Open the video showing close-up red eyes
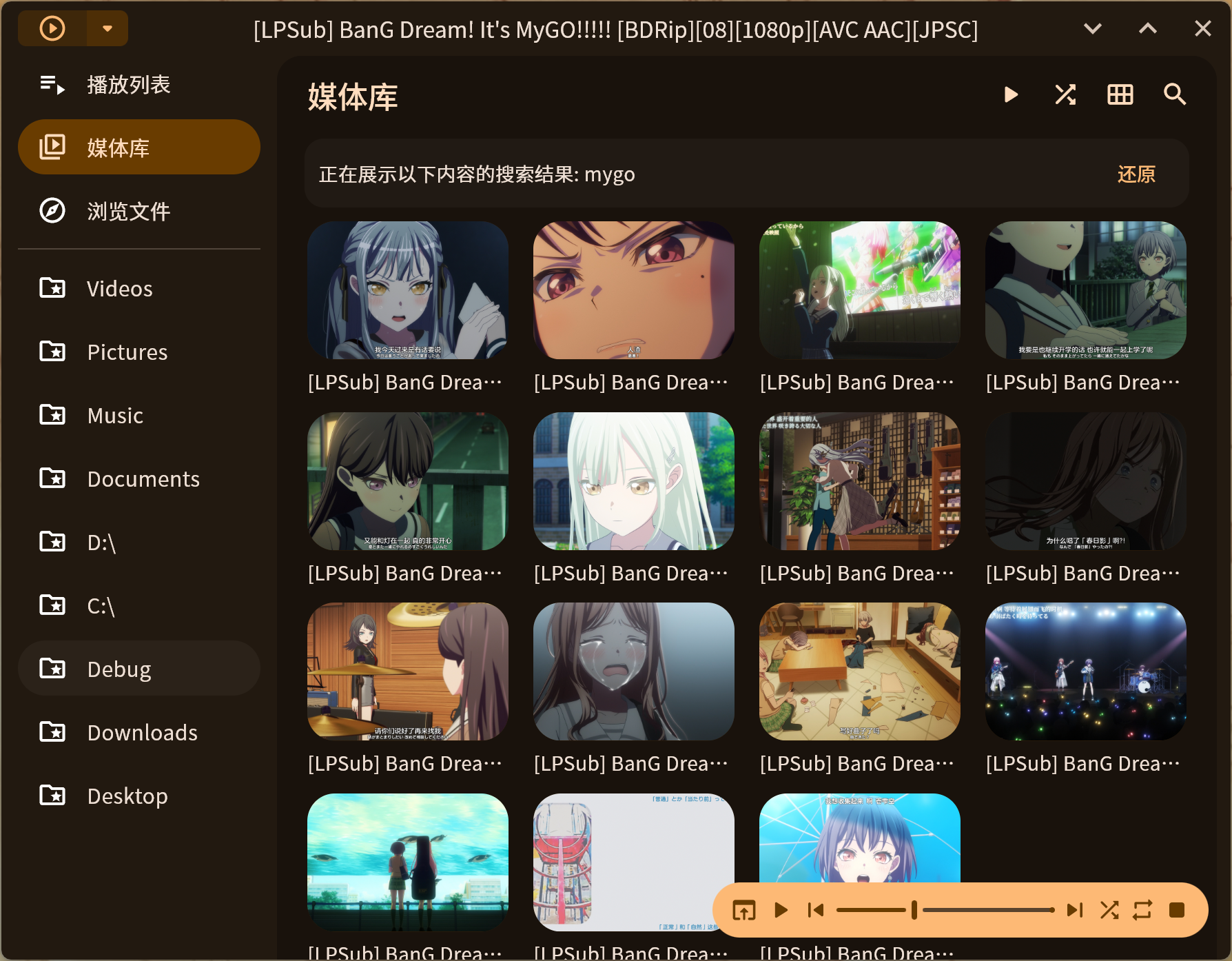The height and width of the screenshot is (961, 1232). click(x=634, y=290)
